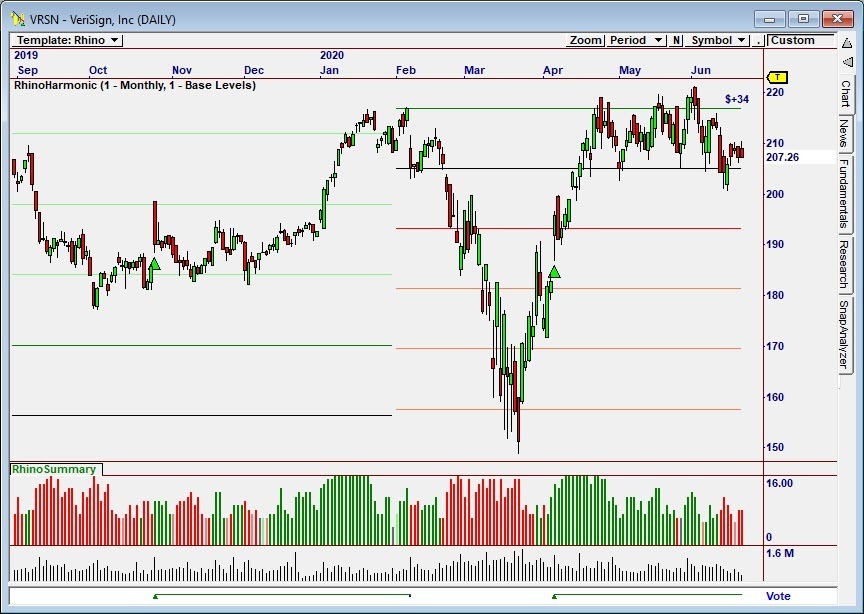Screen dimensions: 864x614
Task: Click the Zoom button
Action: [585, 40]
